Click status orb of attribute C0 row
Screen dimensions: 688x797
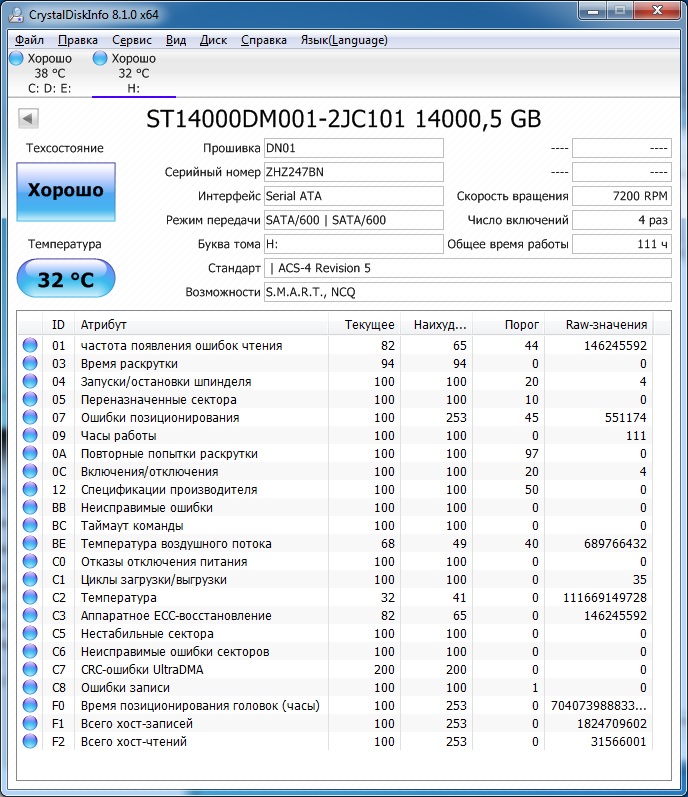tap(30, 562)
